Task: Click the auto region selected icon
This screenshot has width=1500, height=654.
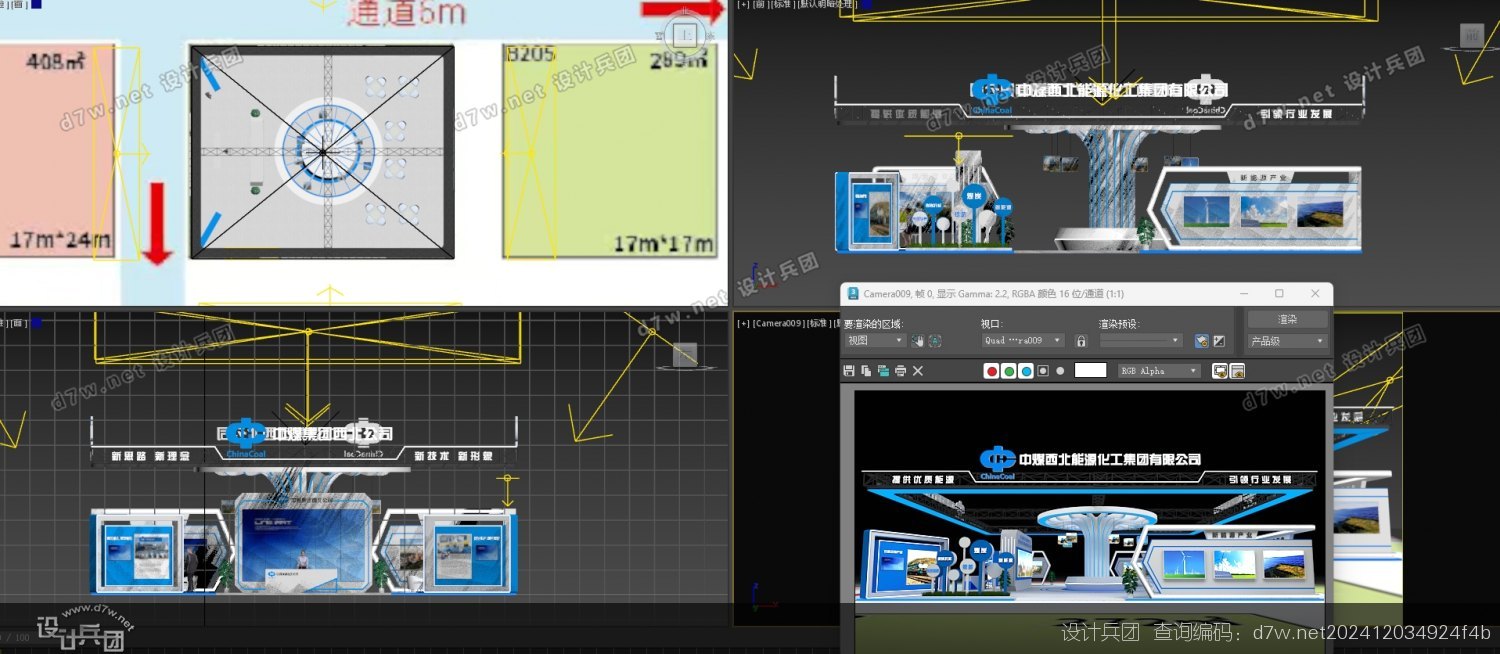Action: click(935, 341)
